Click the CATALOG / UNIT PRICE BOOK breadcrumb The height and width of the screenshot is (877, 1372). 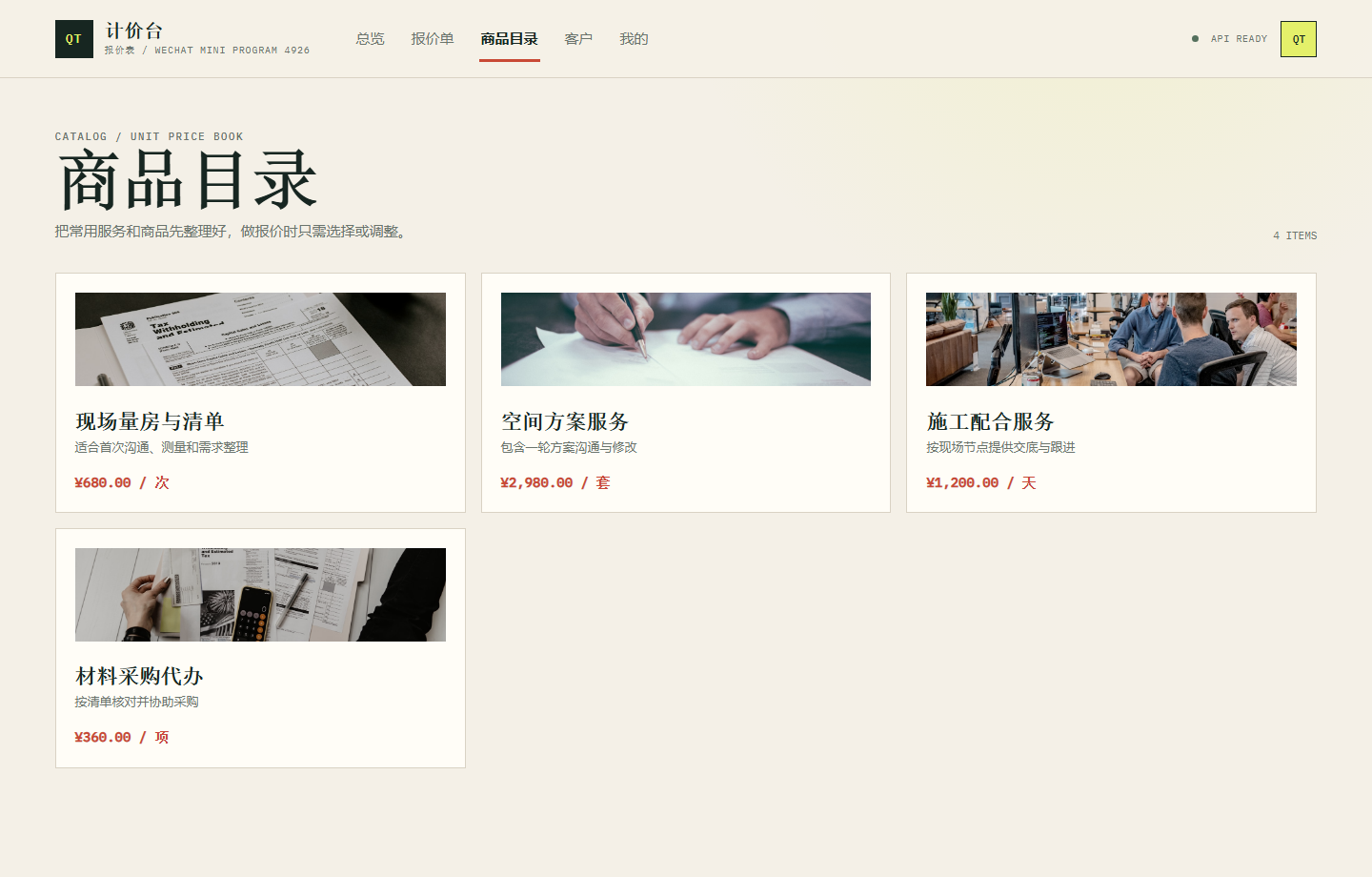[x=150, y=136]
